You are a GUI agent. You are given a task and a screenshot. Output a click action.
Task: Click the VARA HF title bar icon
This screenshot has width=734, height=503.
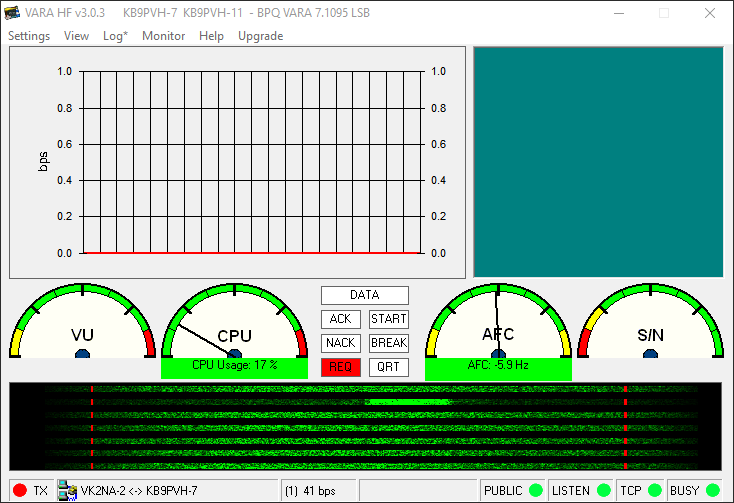click(13, 14)
